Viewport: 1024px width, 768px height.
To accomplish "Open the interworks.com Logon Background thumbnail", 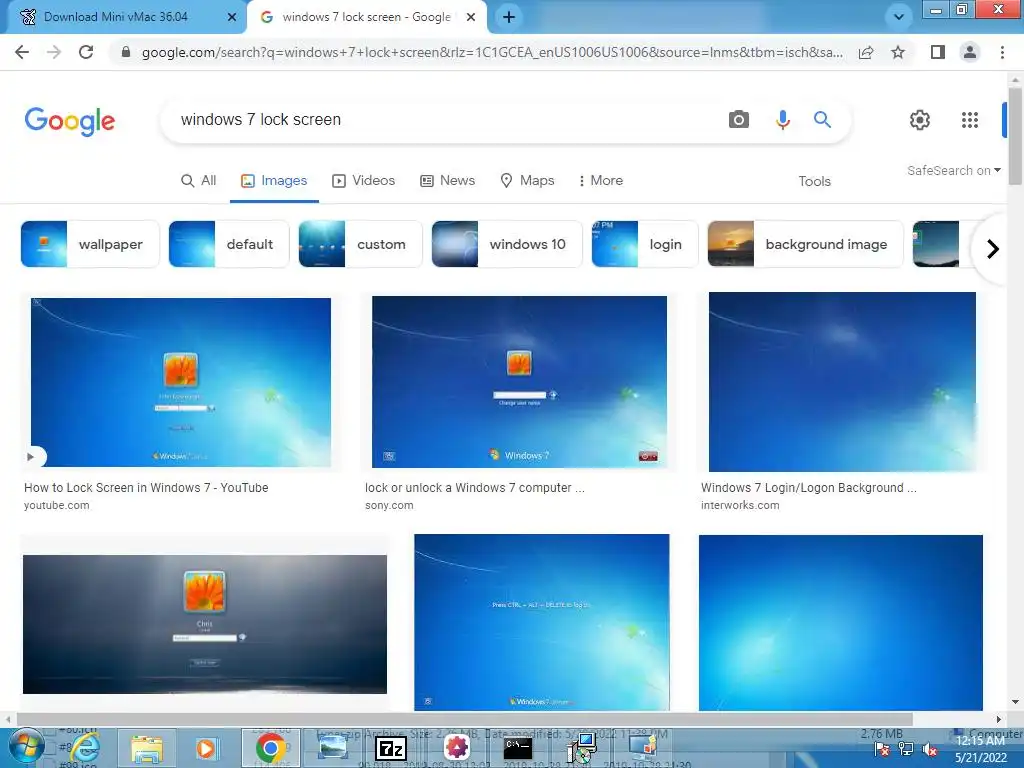I will click(842, 382).
